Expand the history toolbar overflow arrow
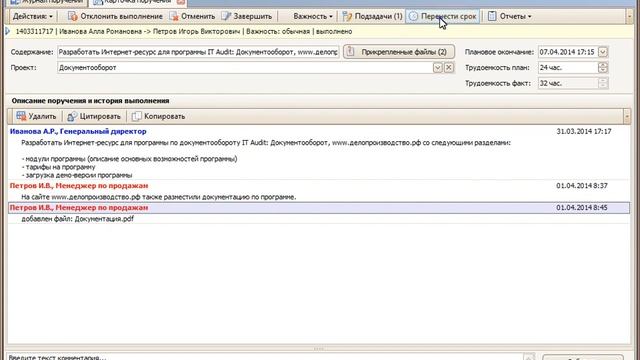This screenshot has width=640, height=360. point(627,117)
